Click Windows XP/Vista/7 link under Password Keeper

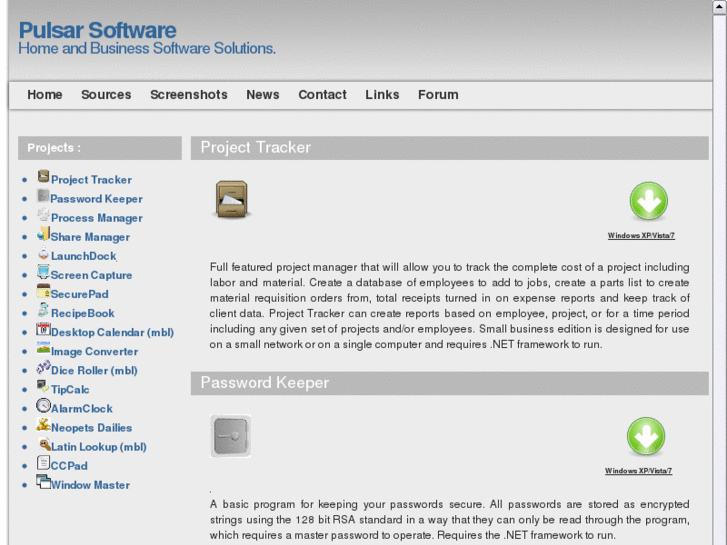point(638,471)
